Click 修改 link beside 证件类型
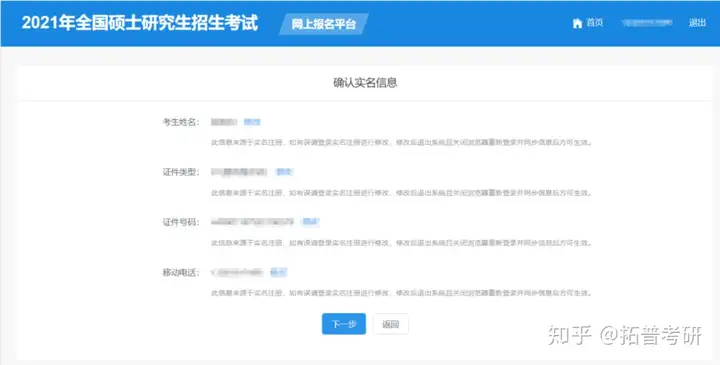The image size is (720, 365). click(284, 172)
